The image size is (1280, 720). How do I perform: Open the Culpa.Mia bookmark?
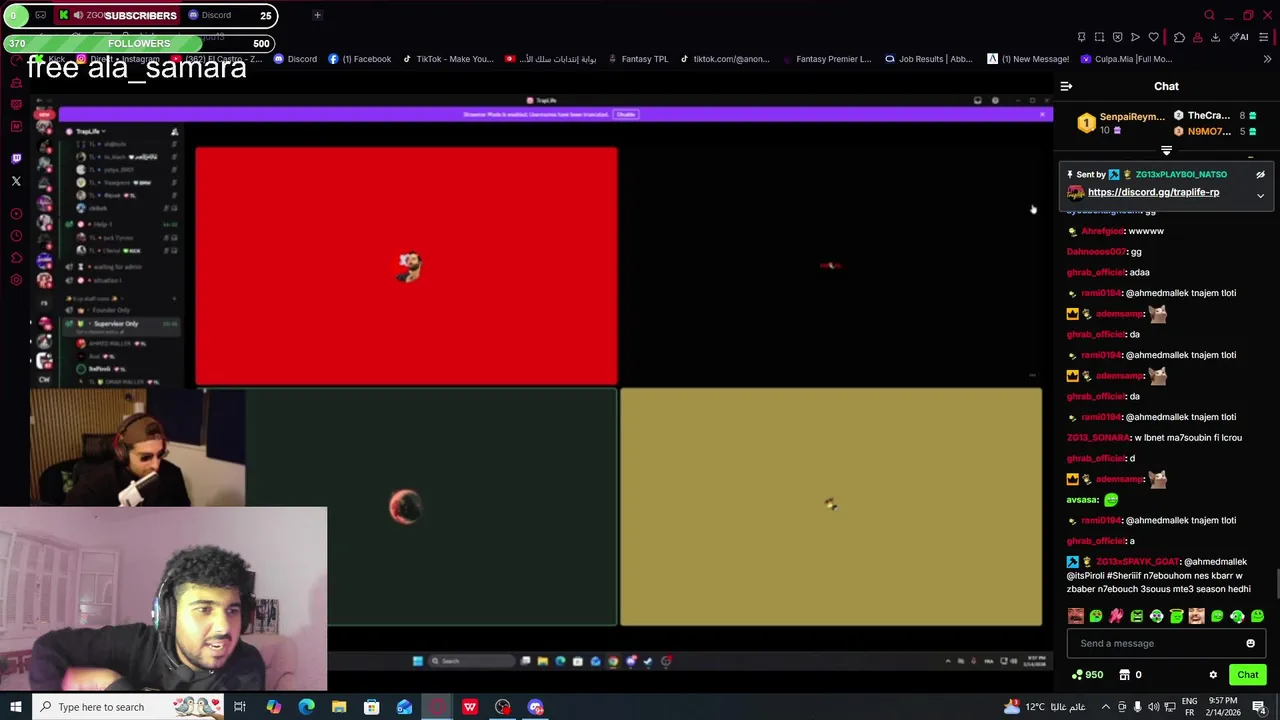point(1126,59)
